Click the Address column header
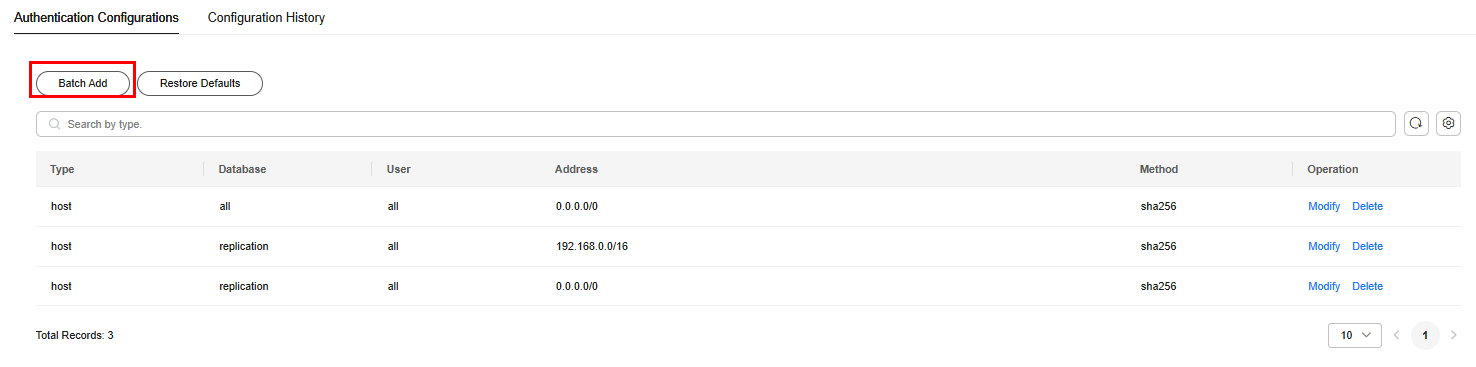The height and width of the screenshot is (367, 1476). (576, 169)
